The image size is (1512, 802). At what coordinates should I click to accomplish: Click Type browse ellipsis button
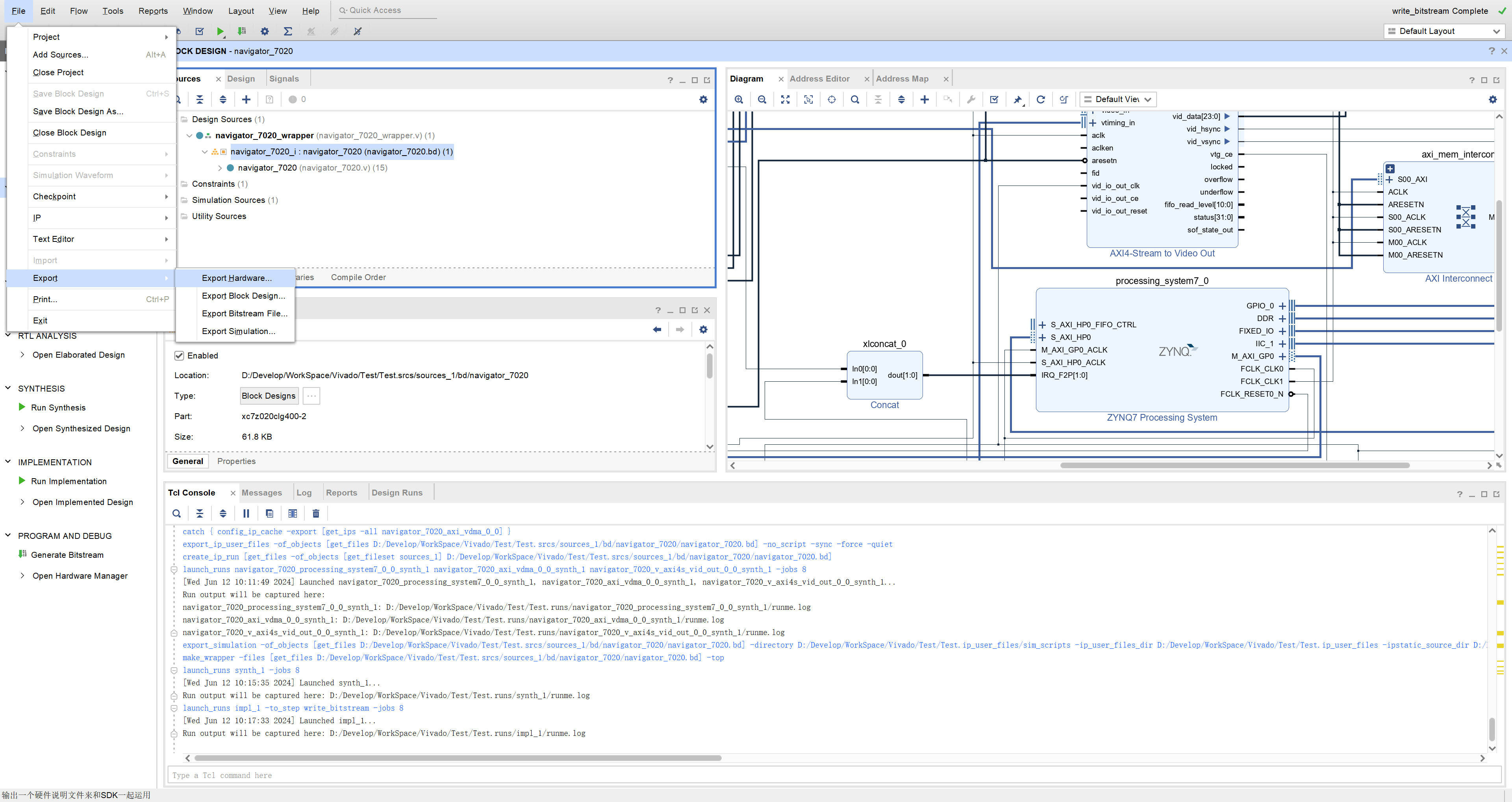311,396
